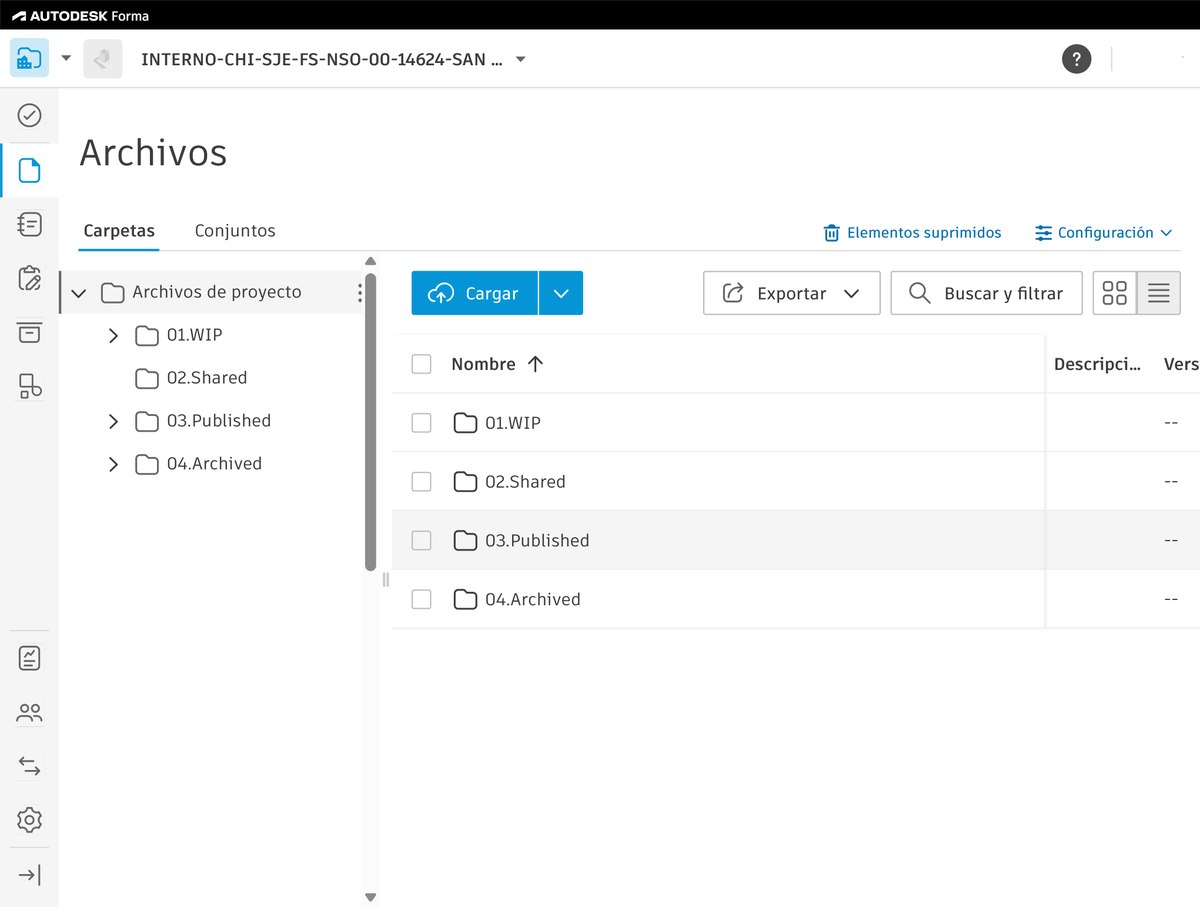The width and height of the screenshot is (1200, 907).
Task: Open the 01.WIP folder in the list
Action: [x=512, y=423]
